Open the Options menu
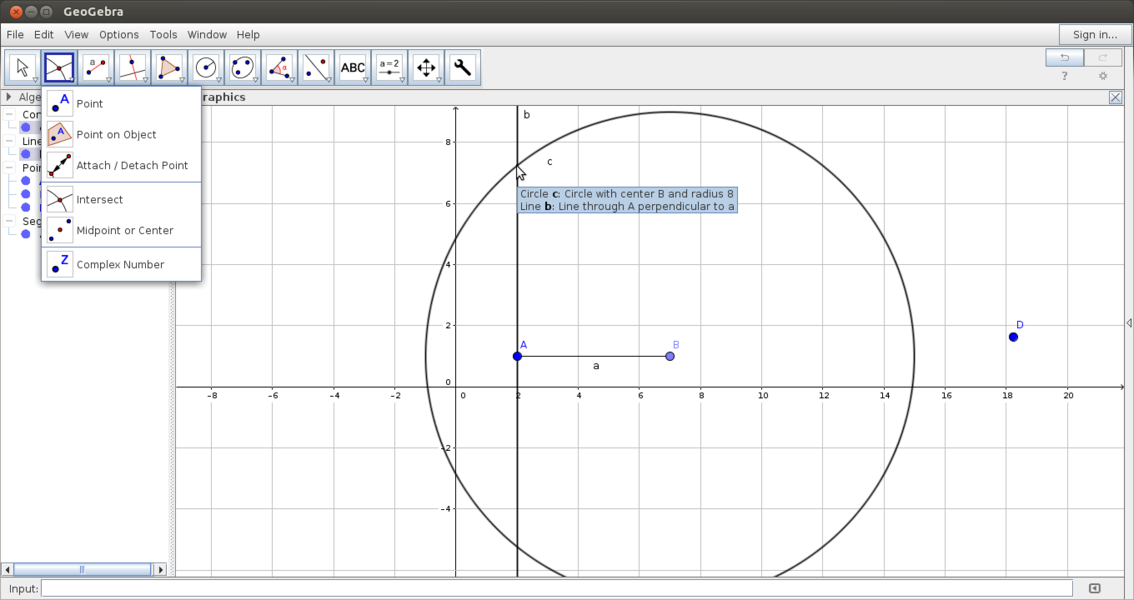This screenshot has width=1134, height=600. (118, 34)
